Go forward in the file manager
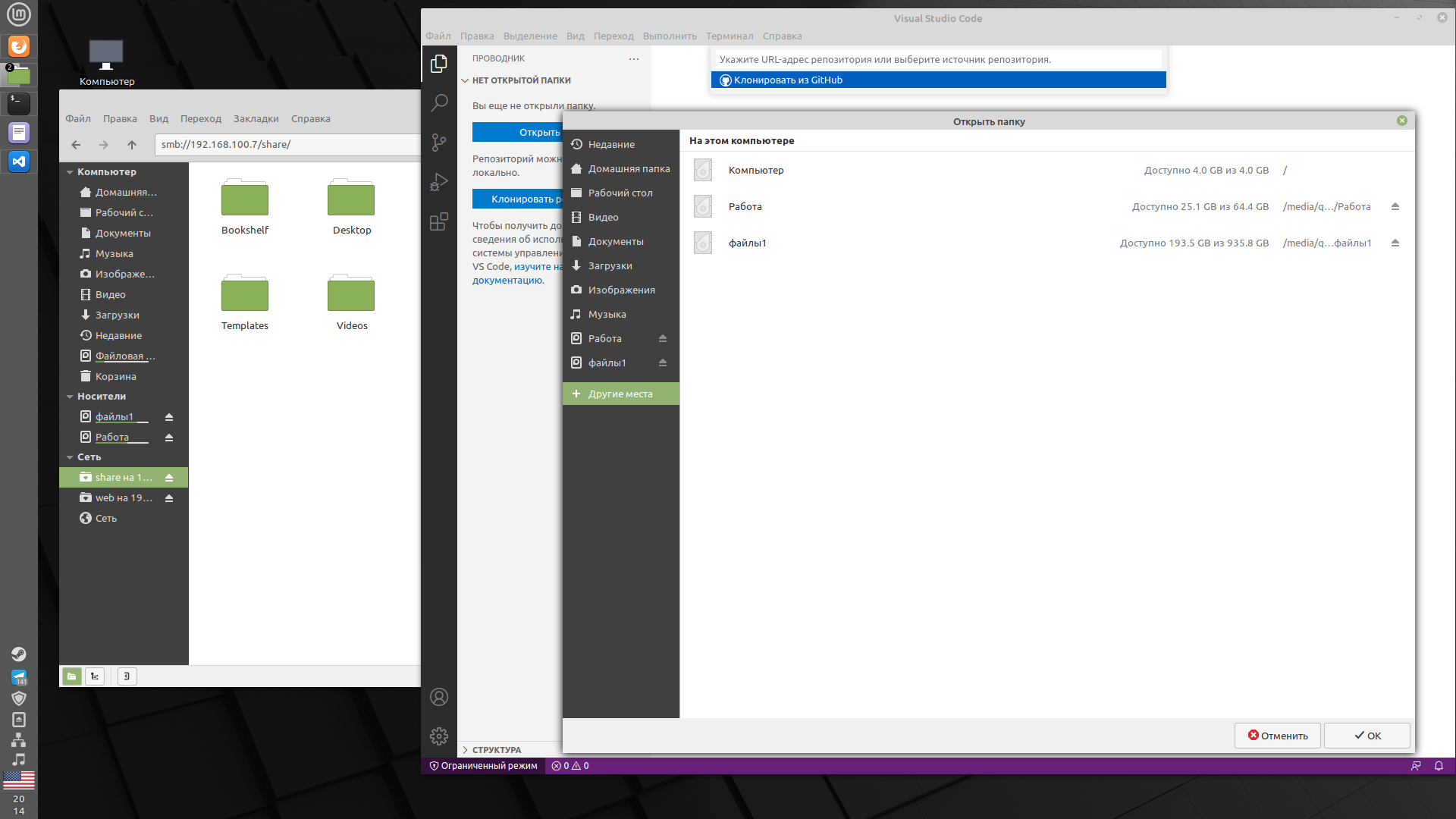1456x819 pixels. click(104, 145)
